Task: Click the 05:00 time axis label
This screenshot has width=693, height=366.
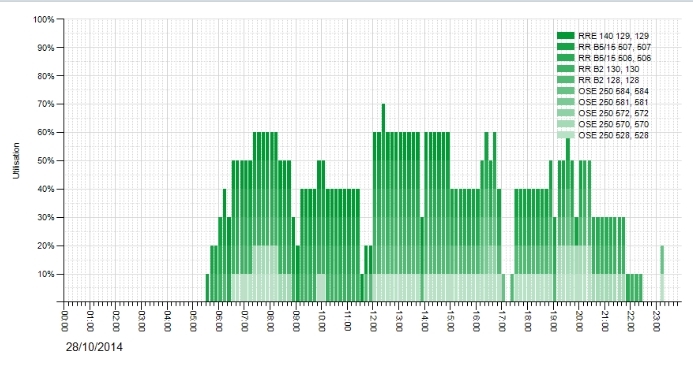Action: 193,320
